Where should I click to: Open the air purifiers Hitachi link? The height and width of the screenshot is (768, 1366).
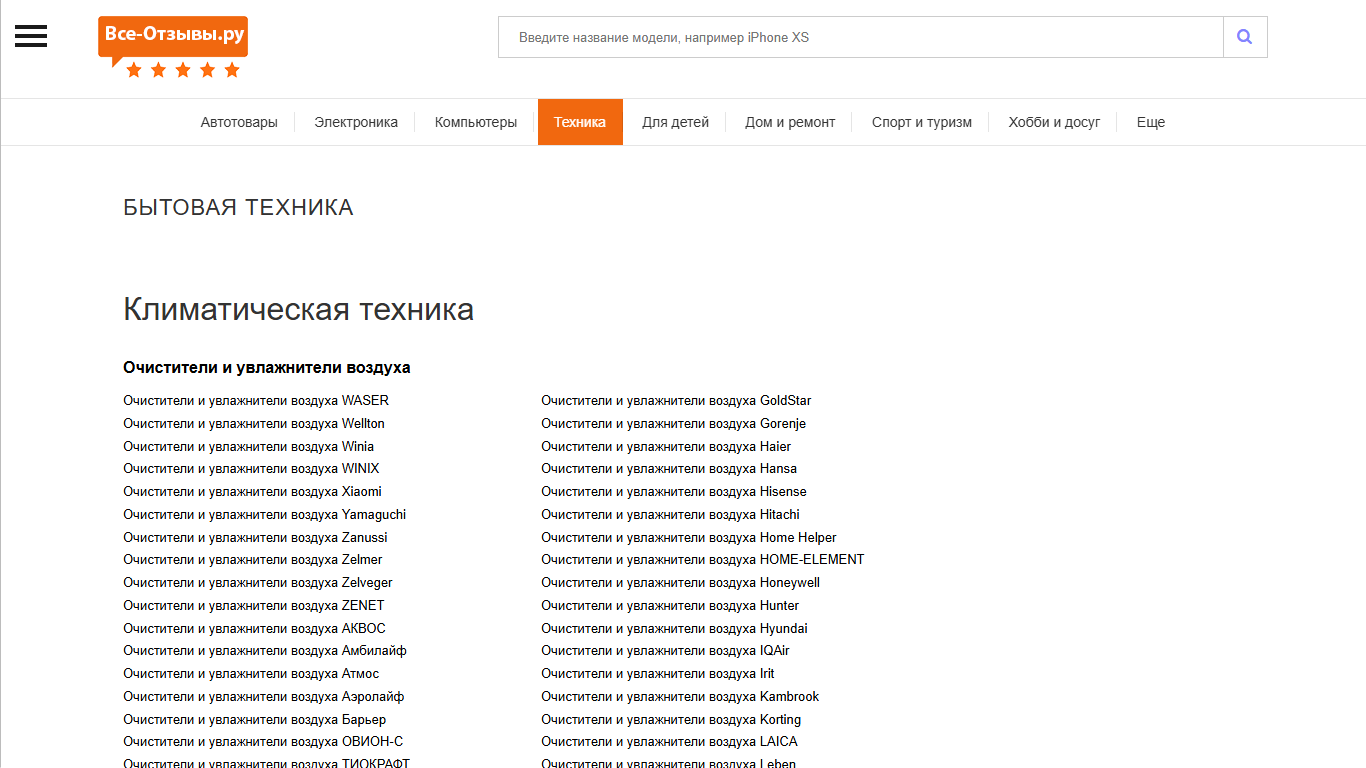tap(671, 514)
